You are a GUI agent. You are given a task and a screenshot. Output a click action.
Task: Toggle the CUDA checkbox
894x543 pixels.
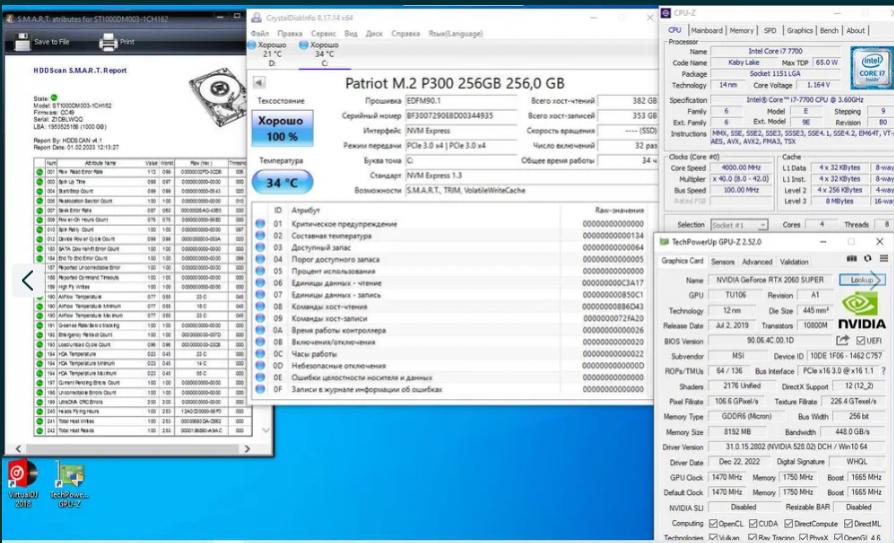pos(753,523)
